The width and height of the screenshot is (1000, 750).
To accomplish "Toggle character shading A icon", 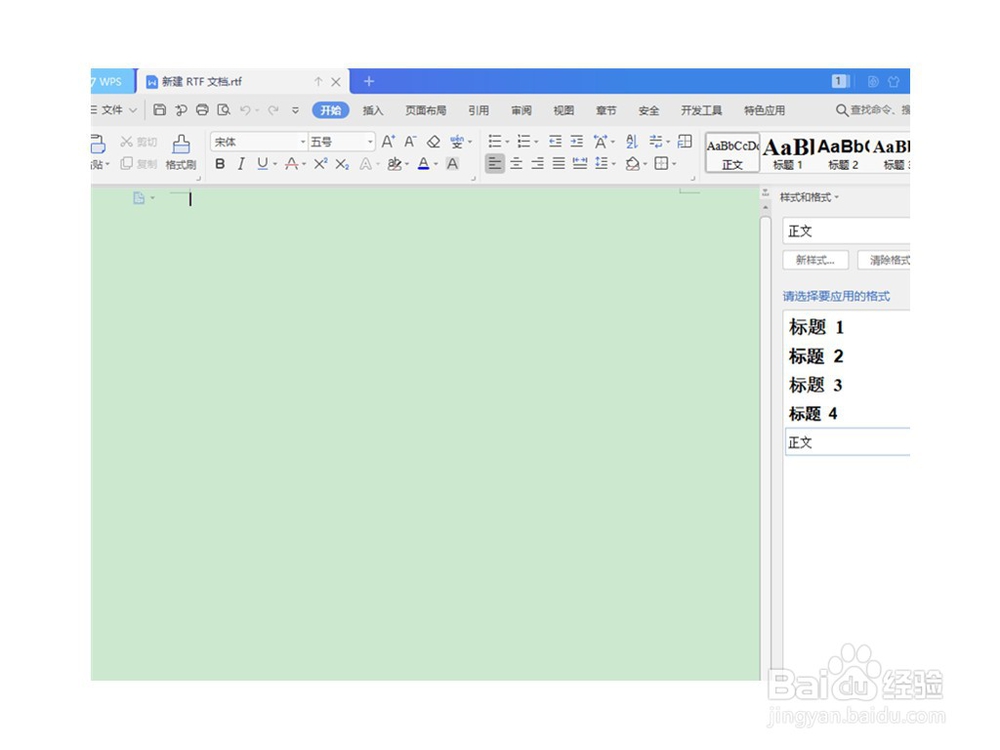I will (452, 164).
